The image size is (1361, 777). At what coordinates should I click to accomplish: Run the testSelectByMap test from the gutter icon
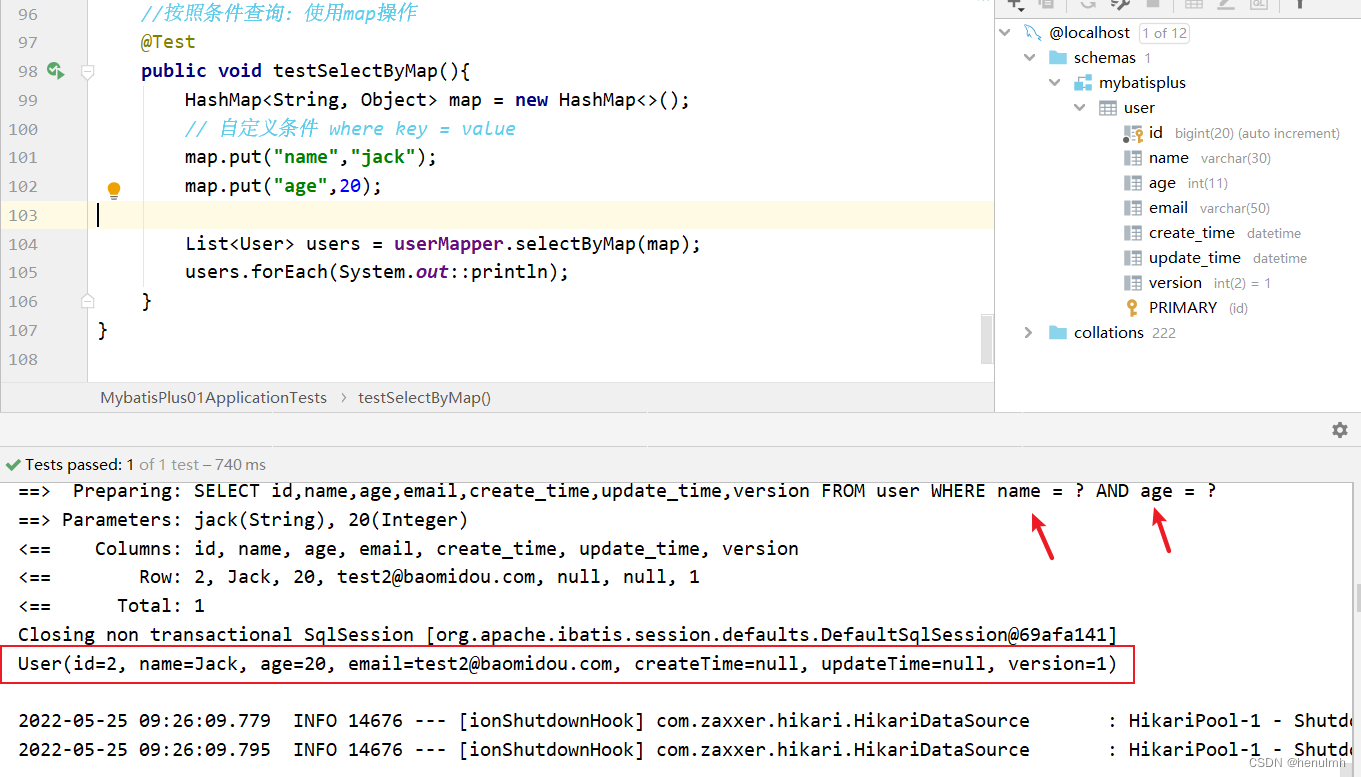click(x=55, y=71)
